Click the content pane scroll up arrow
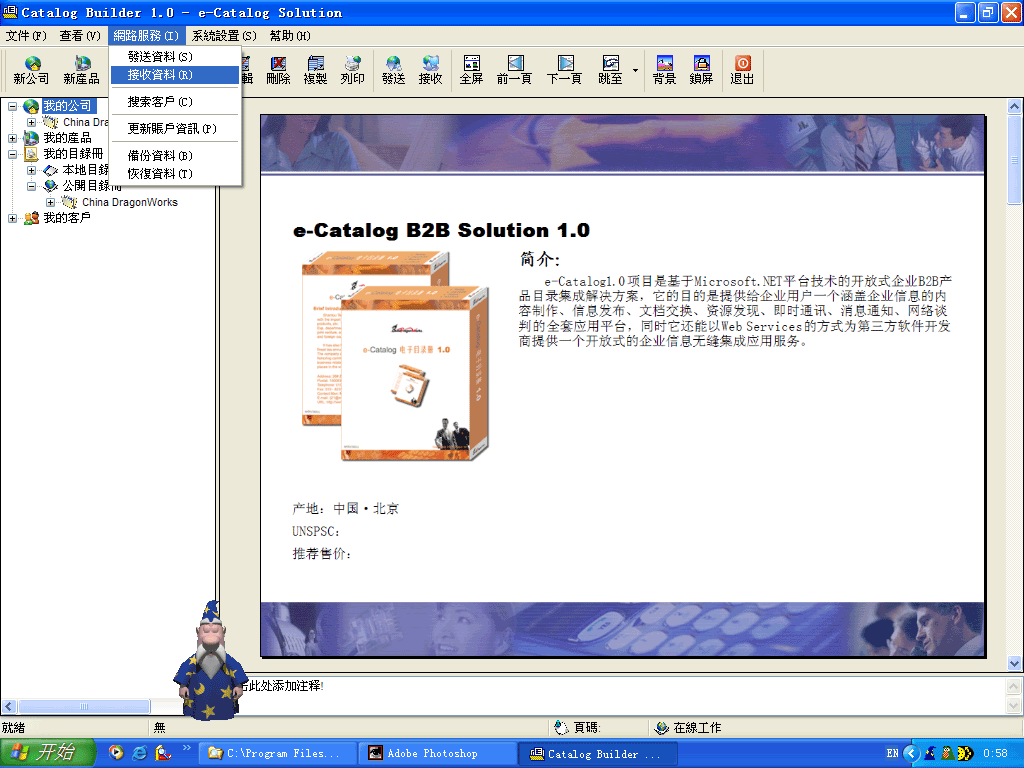The image size is (1024, 768). tap(1014, 106)
